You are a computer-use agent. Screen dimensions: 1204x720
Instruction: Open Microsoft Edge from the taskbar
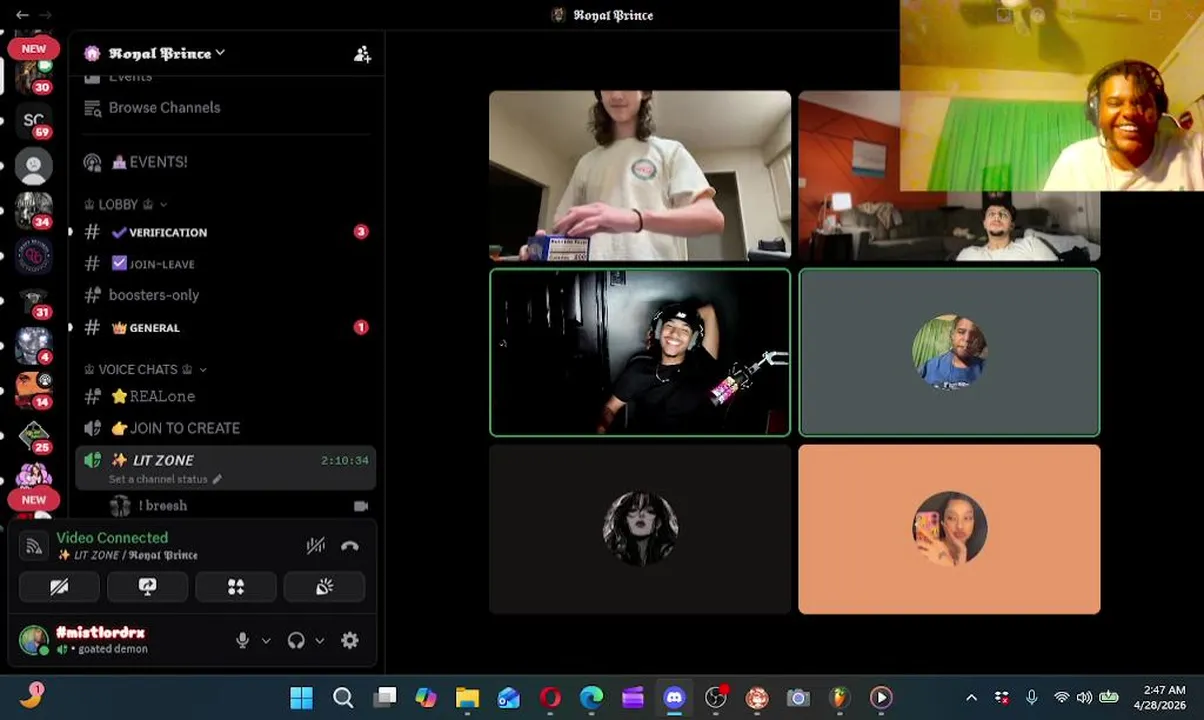coord(591,697)
